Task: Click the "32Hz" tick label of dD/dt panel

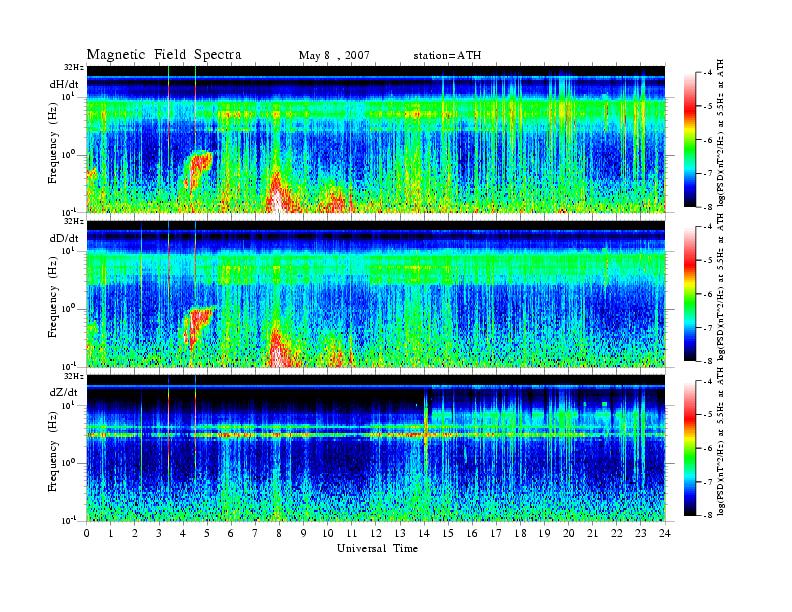Action: coord(74,221)
